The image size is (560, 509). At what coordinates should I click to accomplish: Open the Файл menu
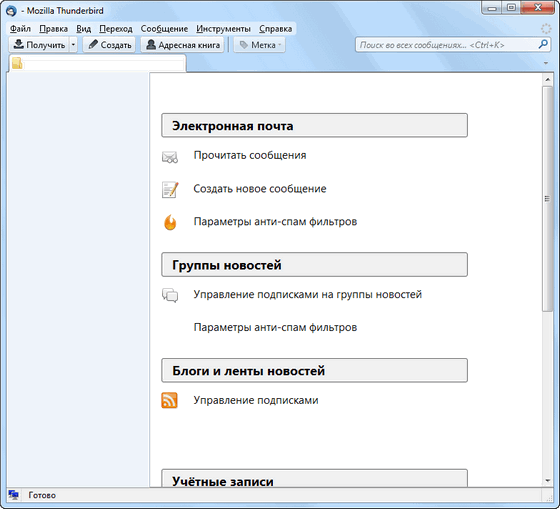click(x=20, y=29)
